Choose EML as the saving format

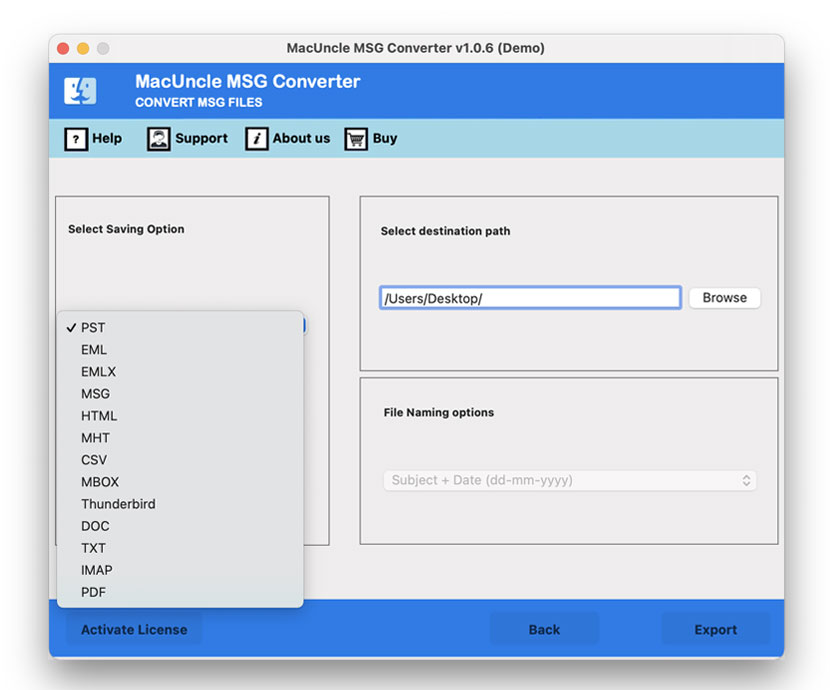(95, 349)
